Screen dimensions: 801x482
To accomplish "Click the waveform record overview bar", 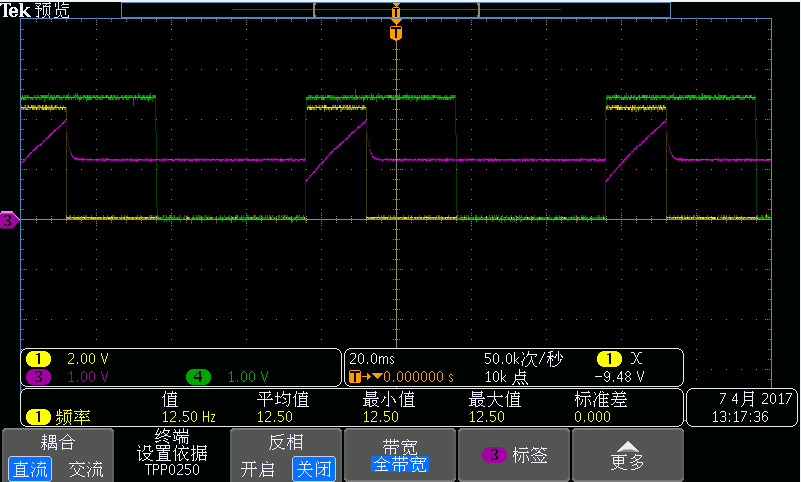I will (x=396, y=10).
